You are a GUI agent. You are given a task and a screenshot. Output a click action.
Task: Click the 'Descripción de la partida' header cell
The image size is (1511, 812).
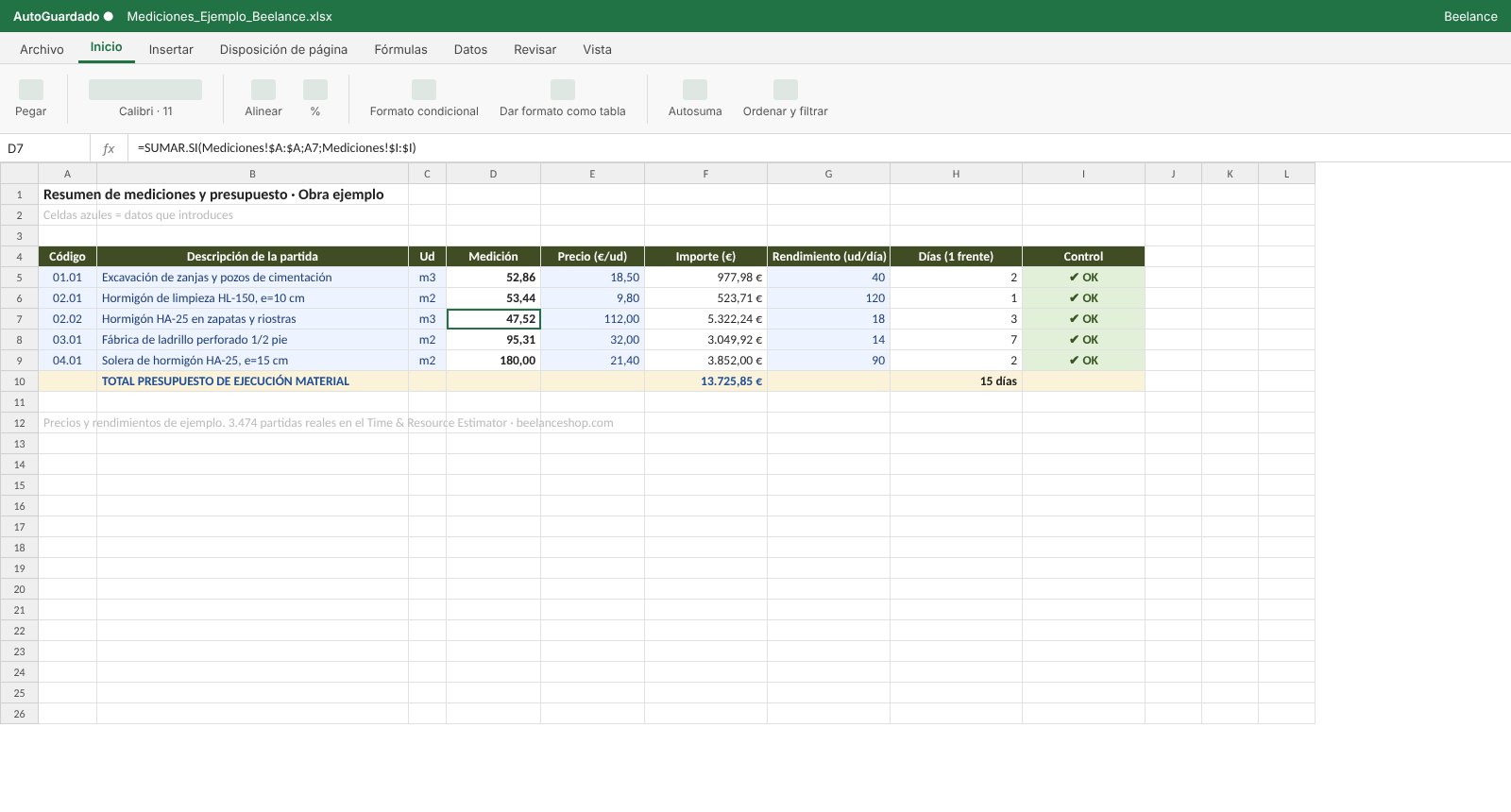point(252,257)
